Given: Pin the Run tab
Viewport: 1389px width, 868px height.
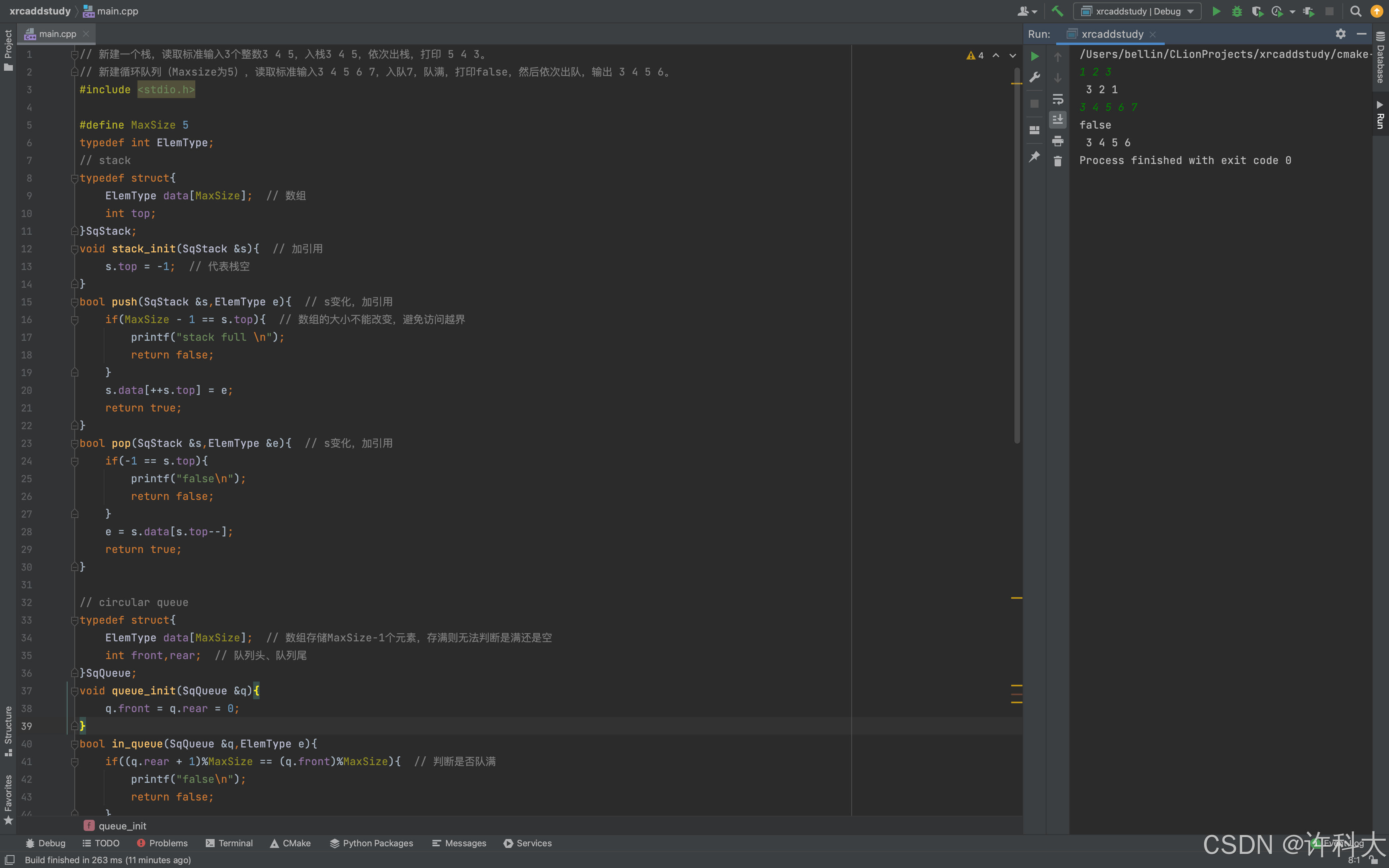Looking at the screenshot, I should pyautogui.click(x=1034, y=156).
